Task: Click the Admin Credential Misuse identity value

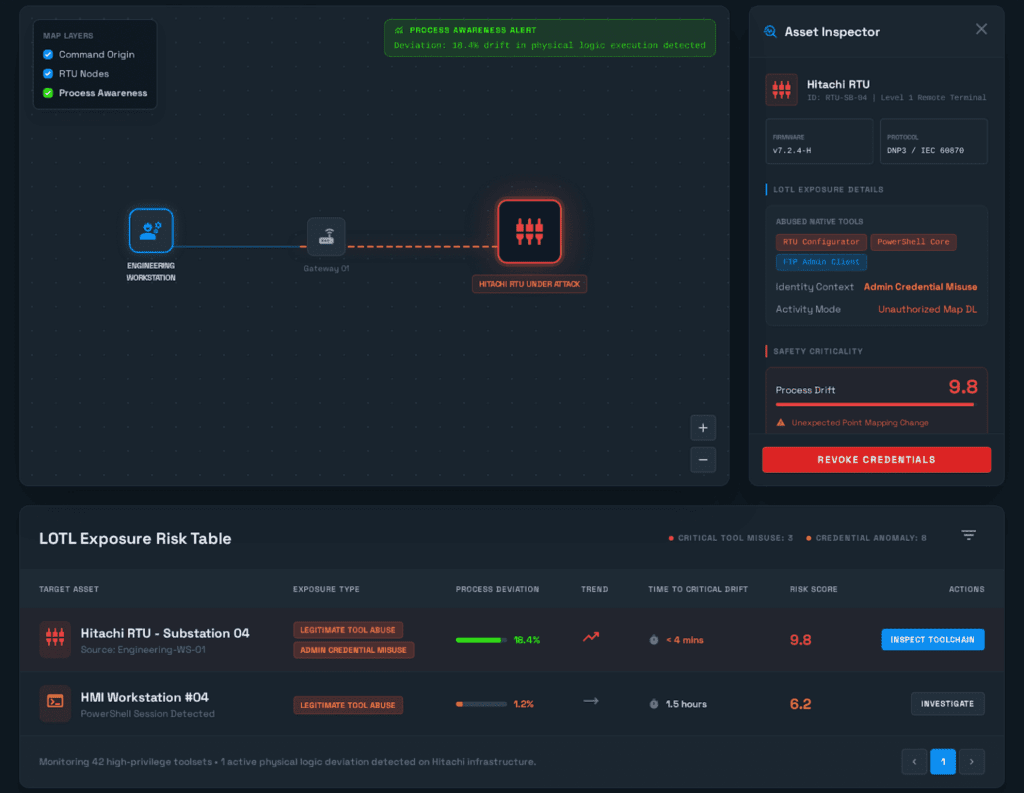Action: point(920,287)
